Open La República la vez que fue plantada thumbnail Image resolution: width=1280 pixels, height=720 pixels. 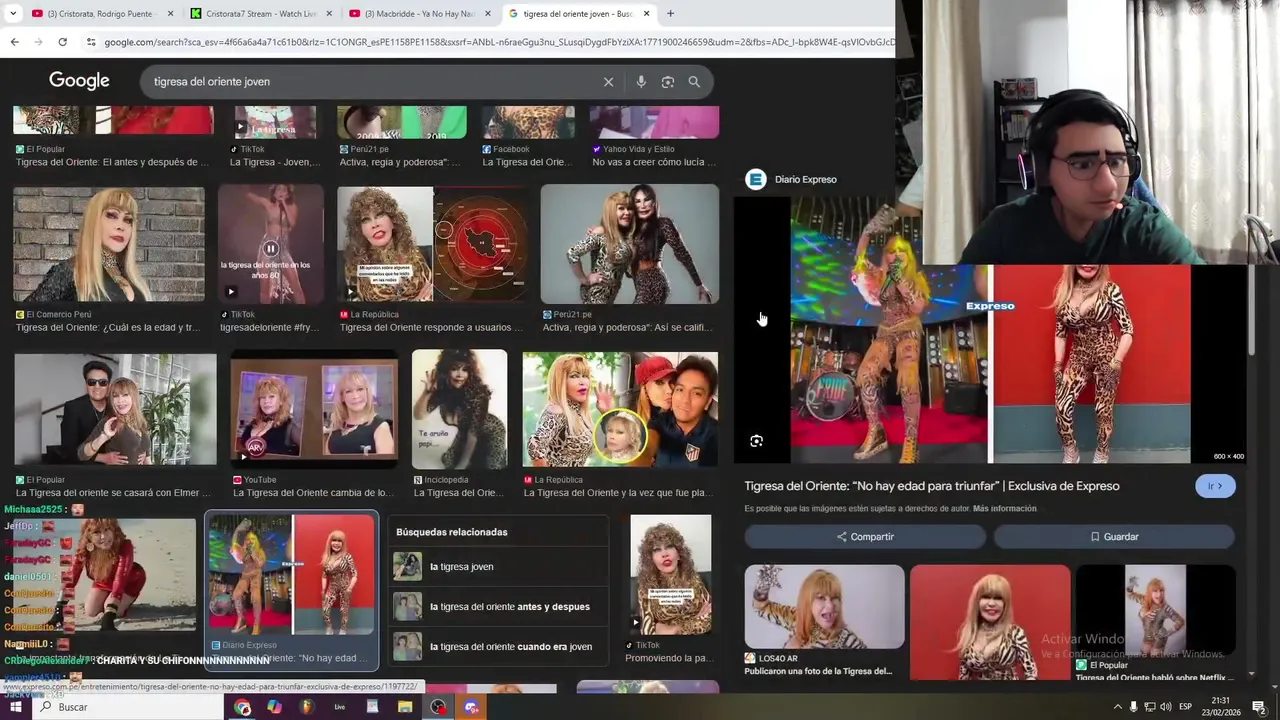(620, 409)
